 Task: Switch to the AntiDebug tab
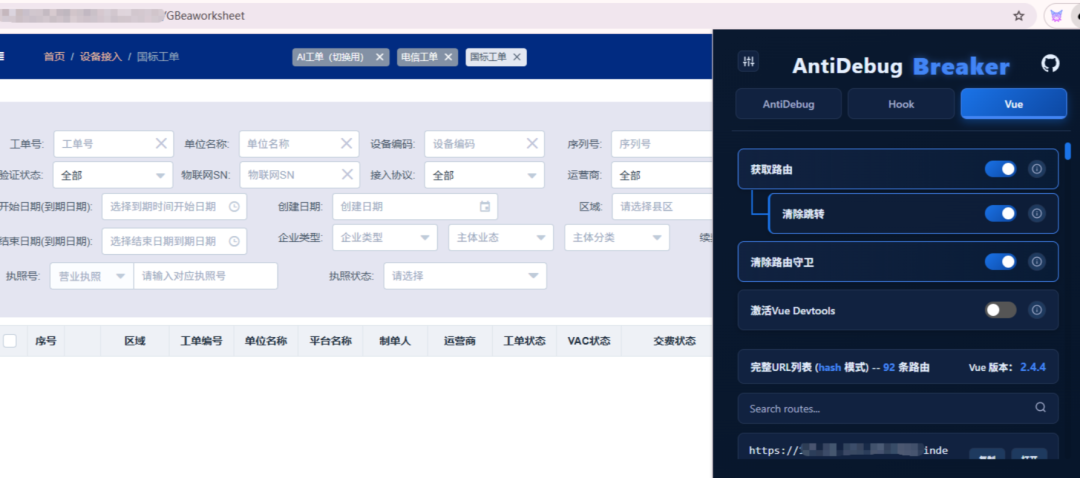(789, 104)
